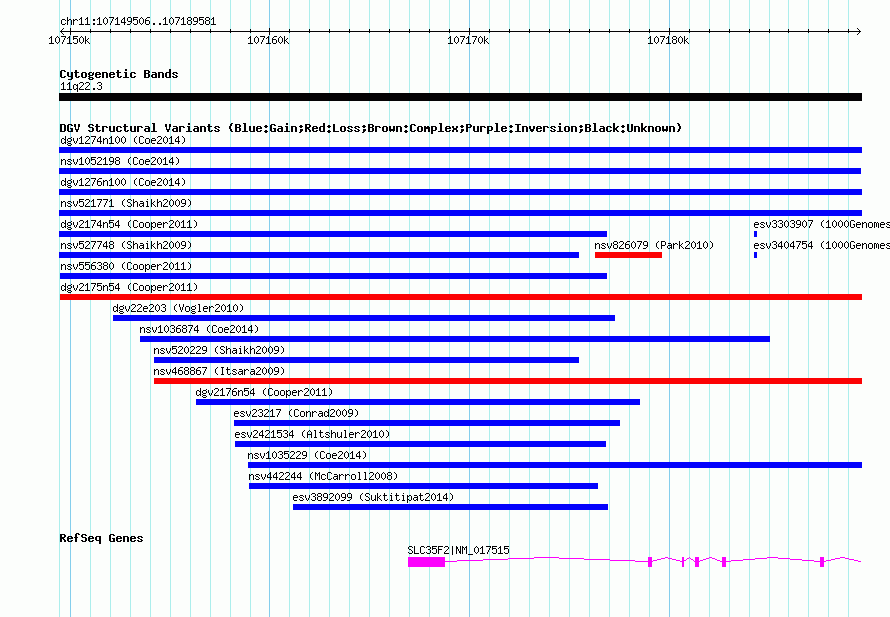
Task: Open the nsv1035229 (Coe2014) label
Action: [307, 455]
